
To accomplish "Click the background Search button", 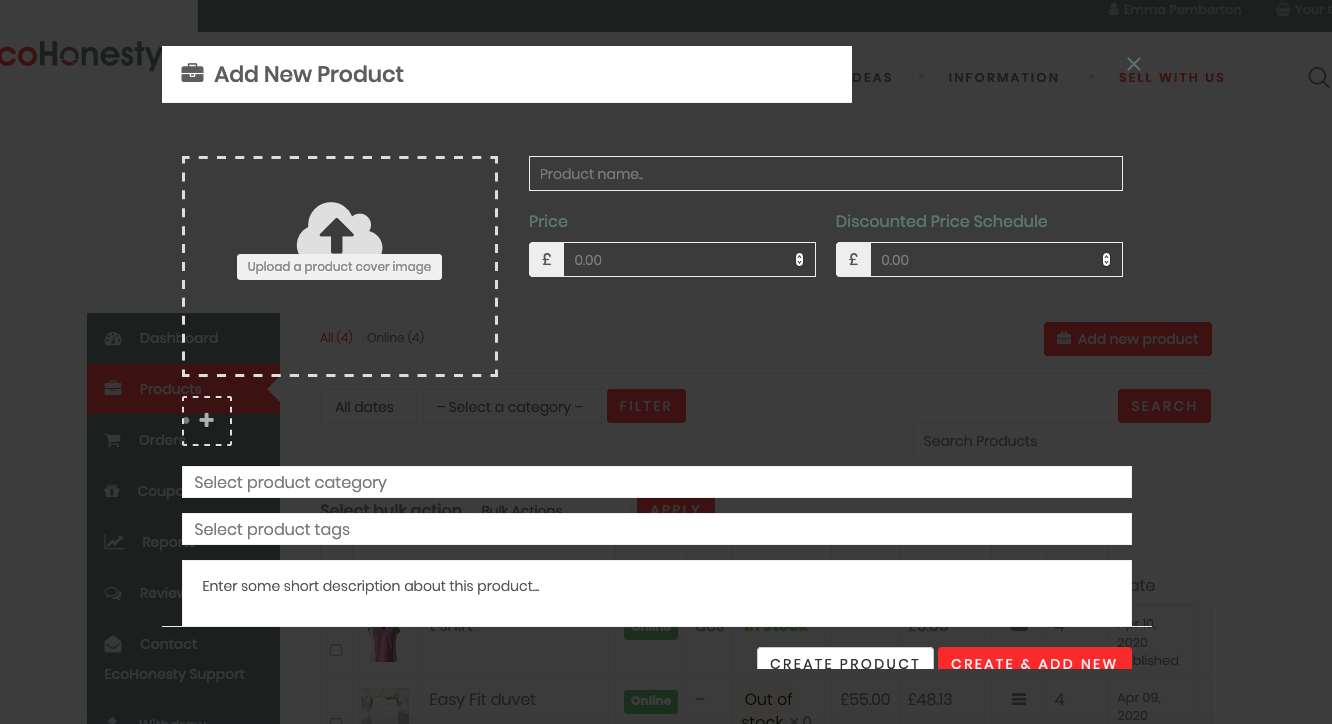I will [x=1164, y=406].
